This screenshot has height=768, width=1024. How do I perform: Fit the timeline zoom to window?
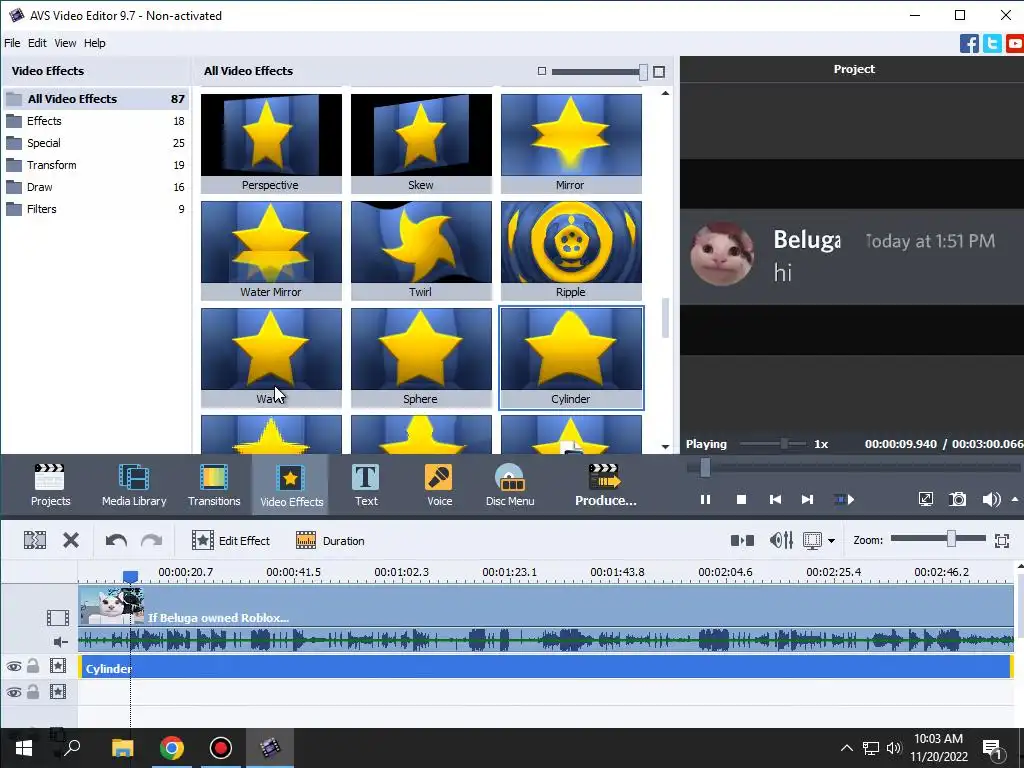[1002, 540]
